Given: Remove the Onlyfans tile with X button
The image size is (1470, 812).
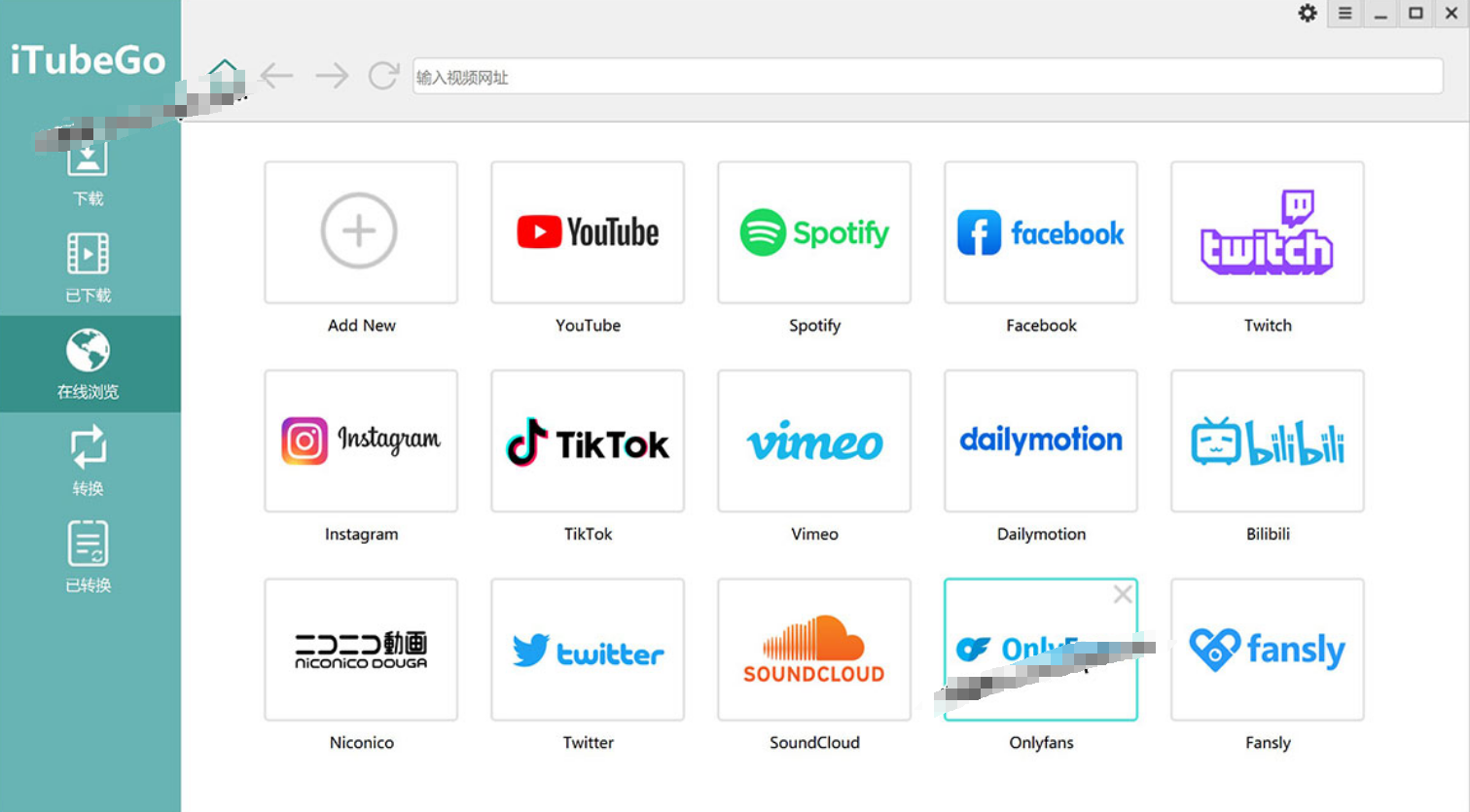Looking at the screenshot, I should click(1123, 594).
